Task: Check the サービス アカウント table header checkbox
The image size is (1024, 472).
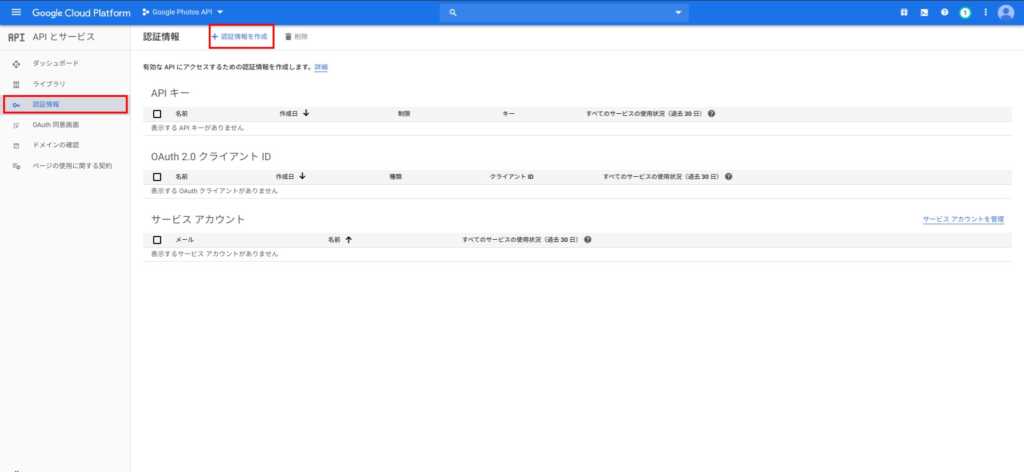Action: coord(157,240)
